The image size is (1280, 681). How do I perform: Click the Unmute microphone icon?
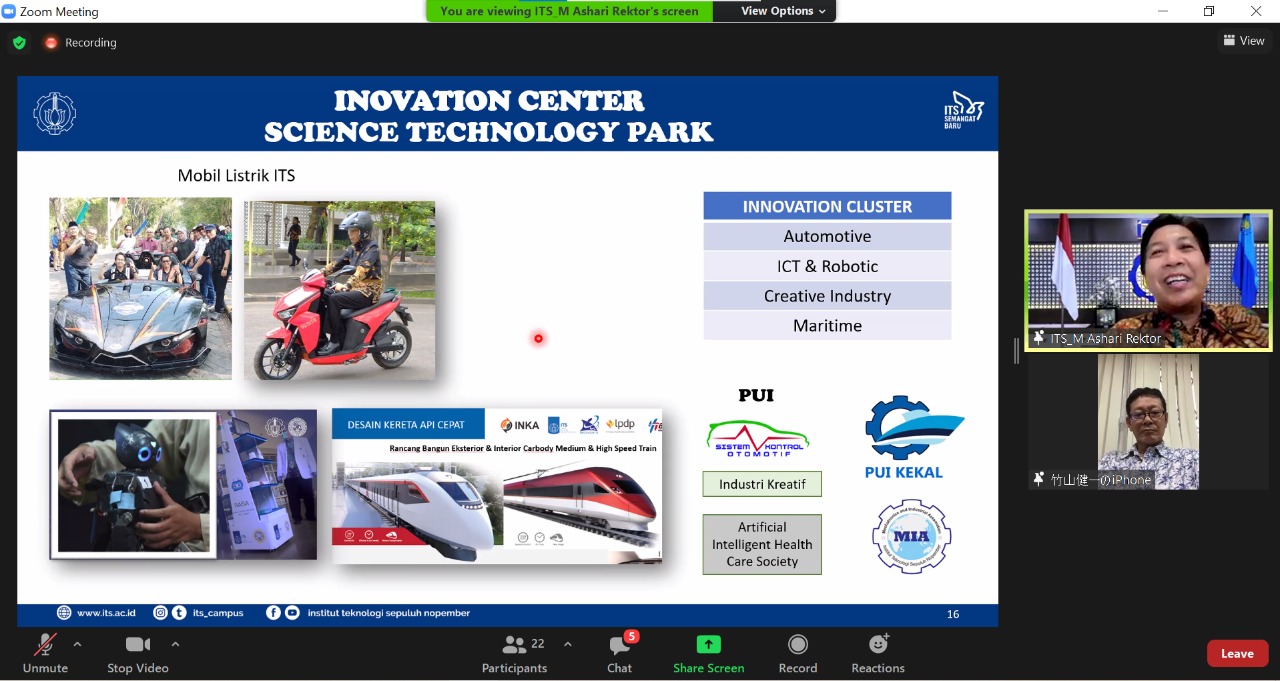pos(45,645)
